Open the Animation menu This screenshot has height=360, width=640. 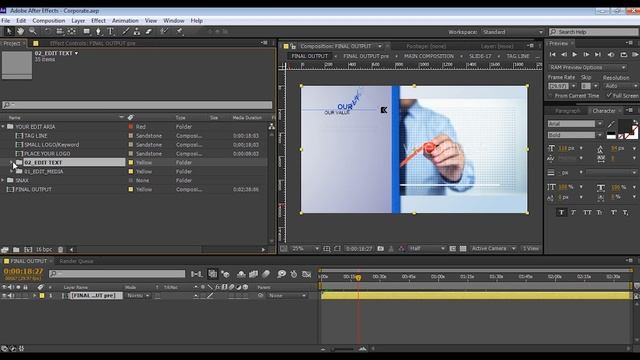(125, 20)
